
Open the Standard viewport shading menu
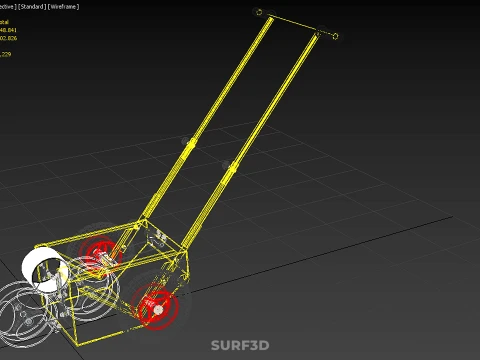(x=32, y=7)
